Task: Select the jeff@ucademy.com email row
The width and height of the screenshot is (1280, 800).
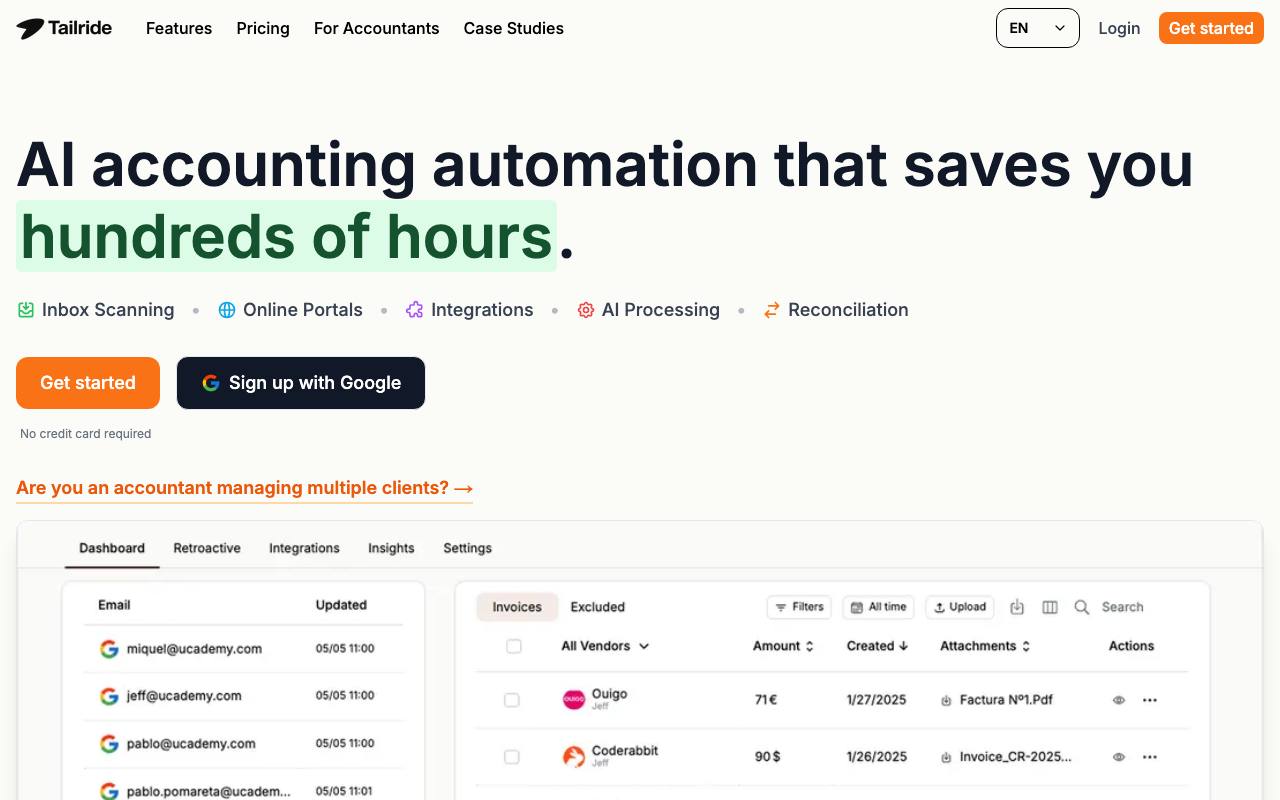Action: 243,696
